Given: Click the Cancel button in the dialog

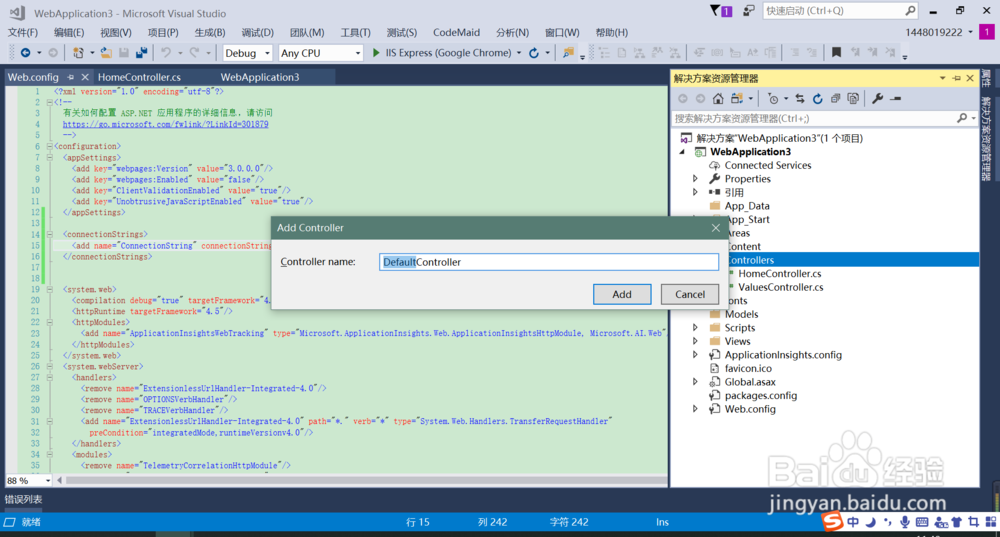Looking at the screenshot, I should (x=690, y=294).
